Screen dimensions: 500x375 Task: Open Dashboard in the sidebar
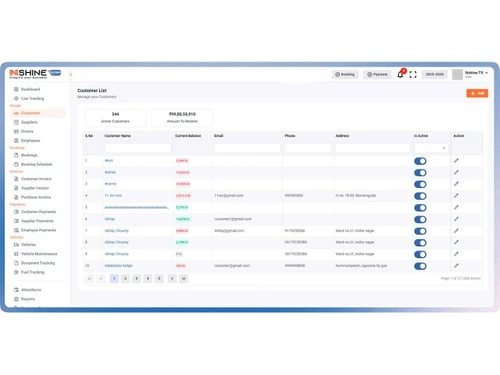pyautogui.click(x=30, y=89)
